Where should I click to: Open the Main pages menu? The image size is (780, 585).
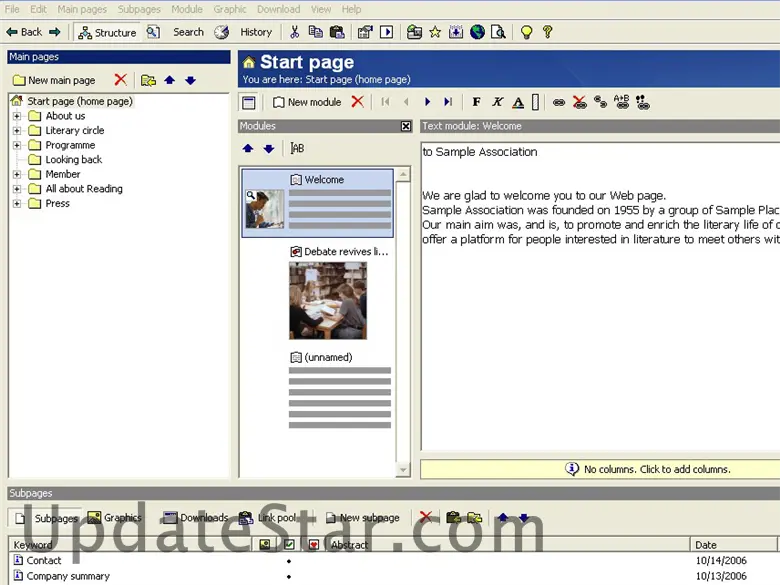point(82,9)
